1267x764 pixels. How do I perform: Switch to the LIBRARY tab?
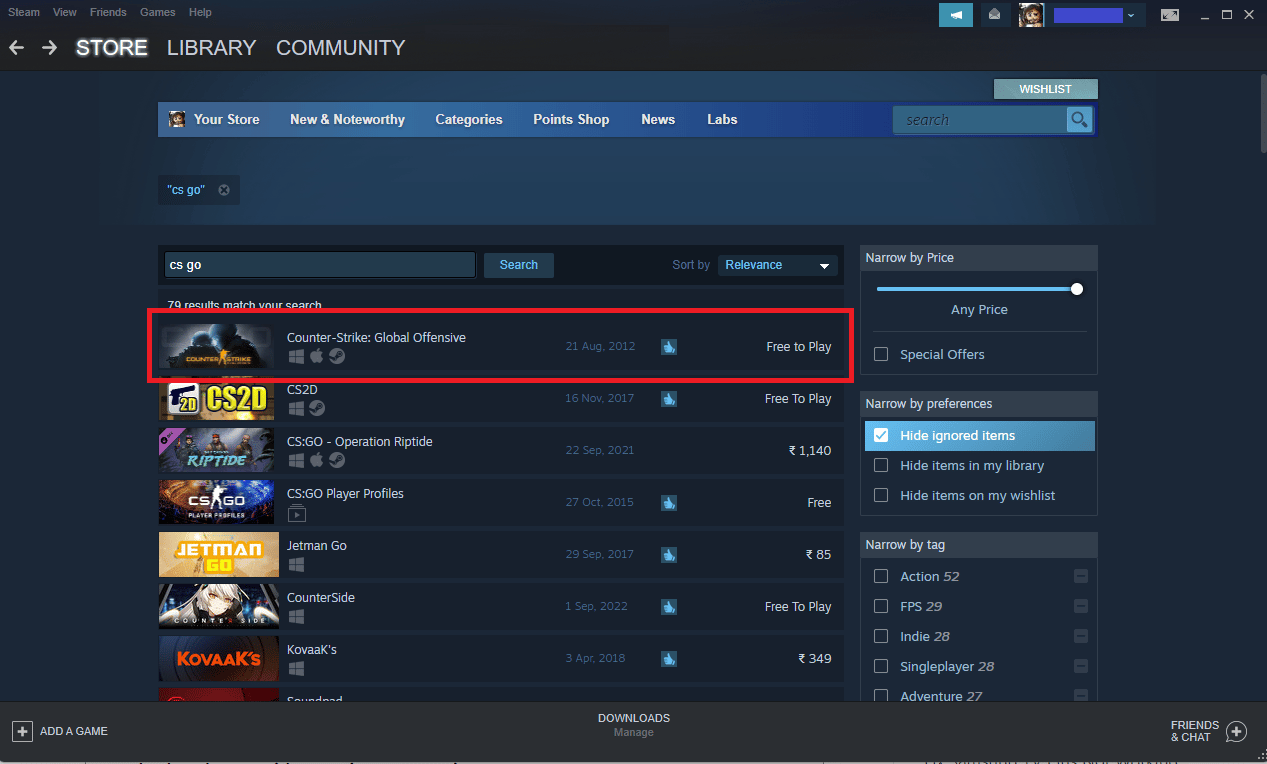coord(211,47)
